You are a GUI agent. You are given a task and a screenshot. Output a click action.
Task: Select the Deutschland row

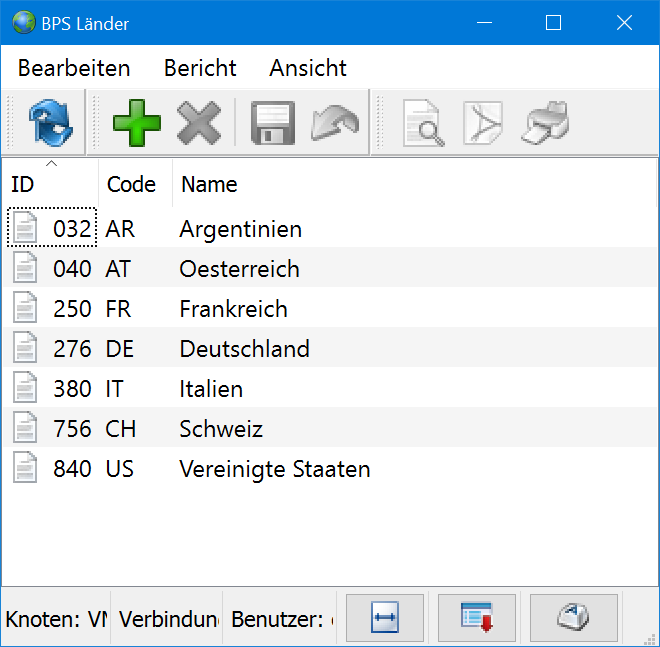244,349
